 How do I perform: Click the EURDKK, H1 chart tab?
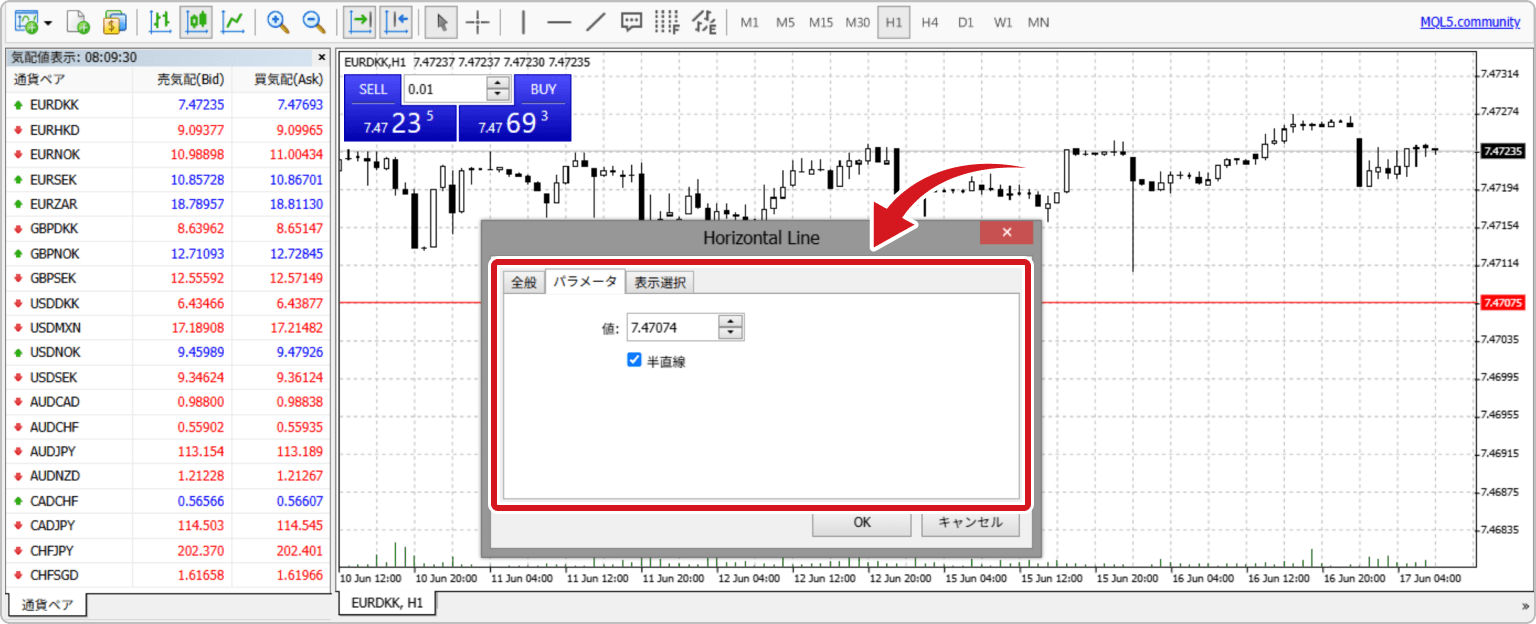[x=387, y=603]
